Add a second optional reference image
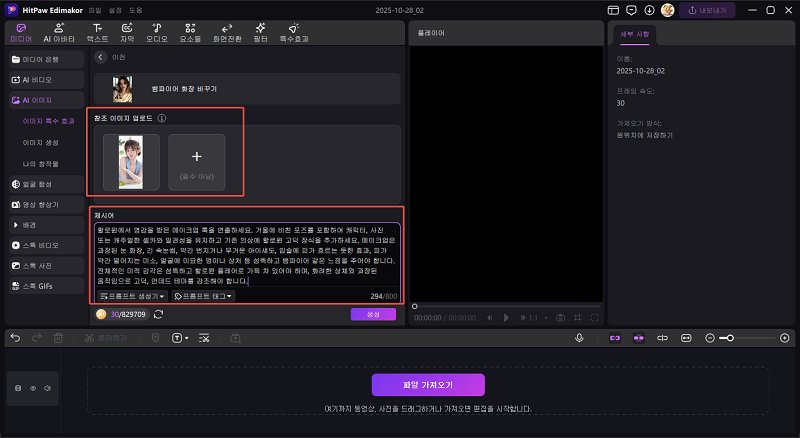The image size is (800, 438). point(196,162)
